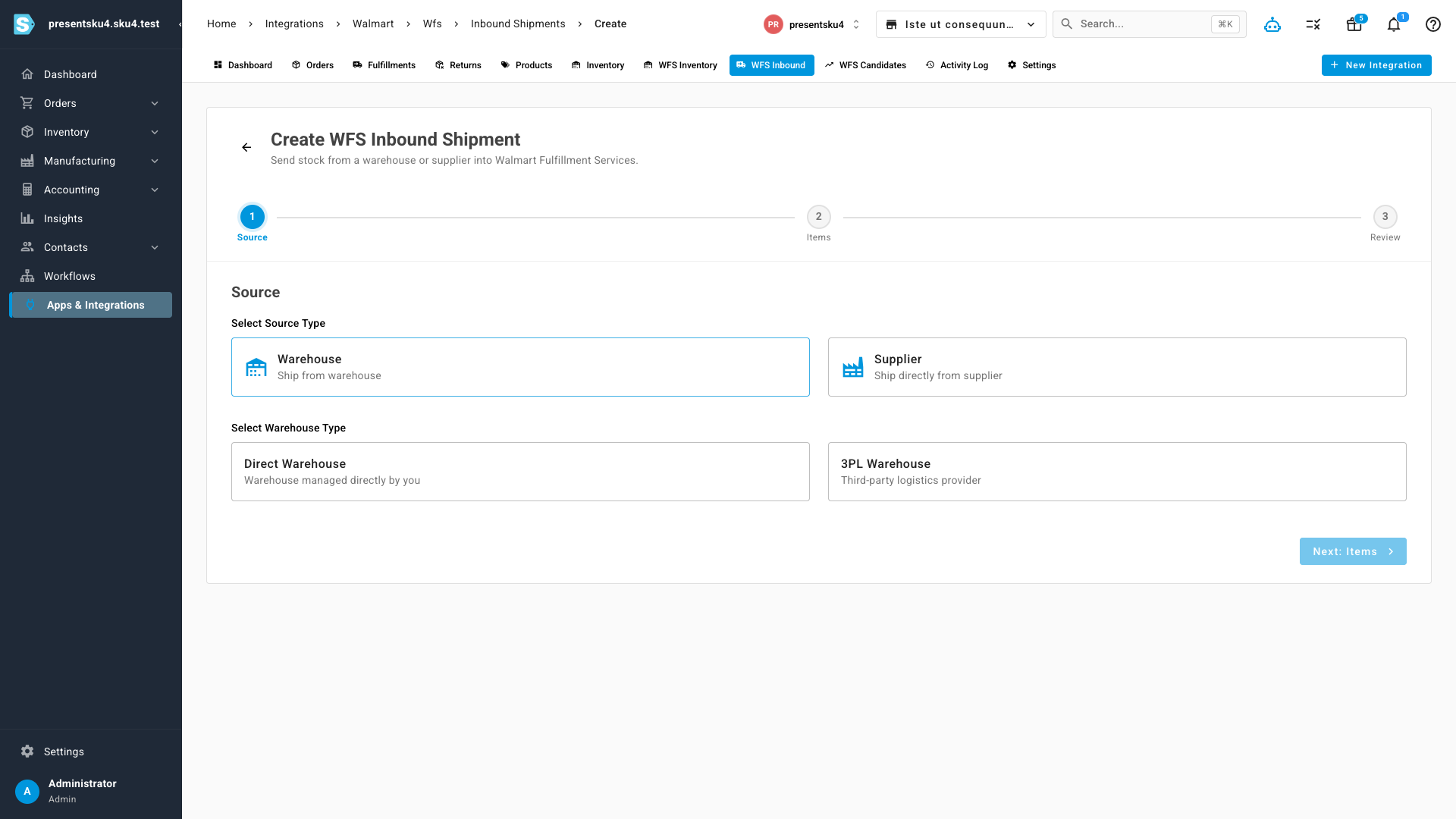
Task: Open the Walmart Settings tab
Action: (1031, 65)
